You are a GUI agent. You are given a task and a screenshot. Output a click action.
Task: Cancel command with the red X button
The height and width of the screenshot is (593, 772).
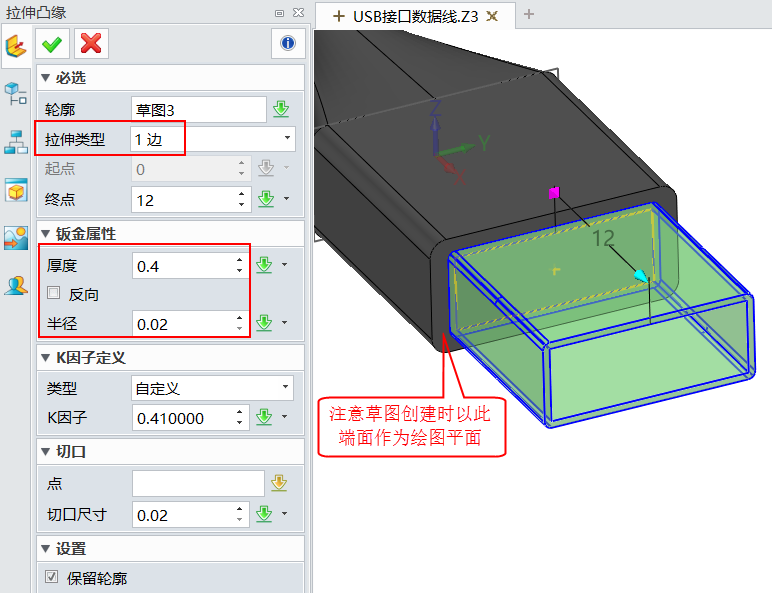[x=91, y=43]
